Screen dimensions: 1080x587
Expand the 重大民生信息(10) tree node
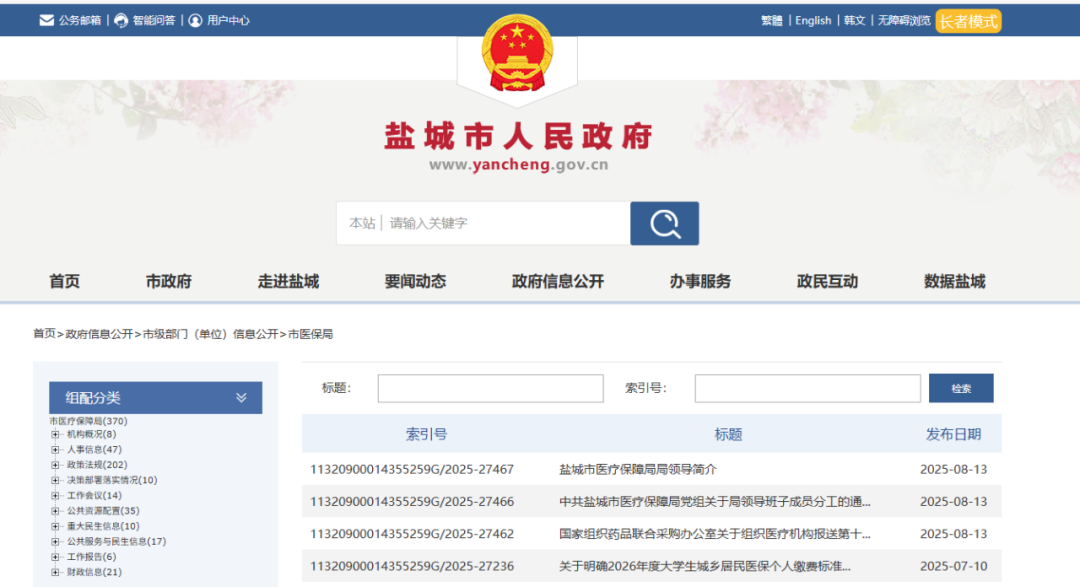[55, 526]
